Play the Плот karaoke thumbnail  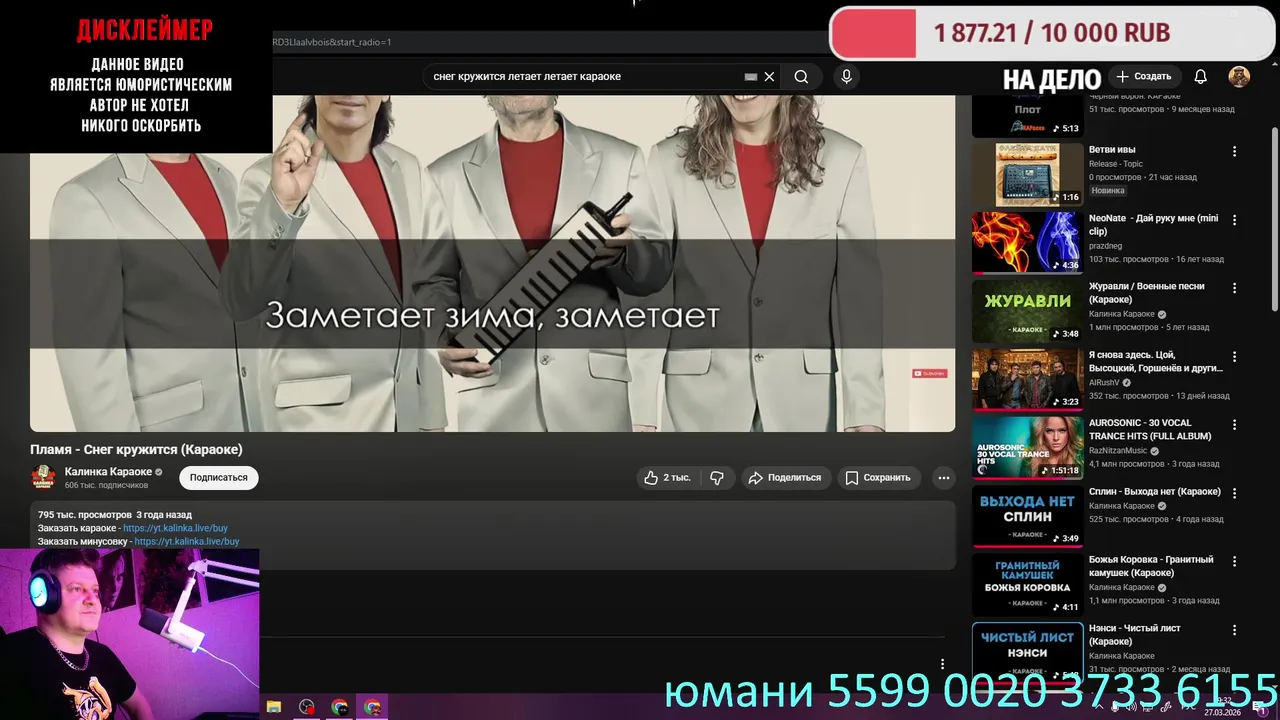point(1027,116)
